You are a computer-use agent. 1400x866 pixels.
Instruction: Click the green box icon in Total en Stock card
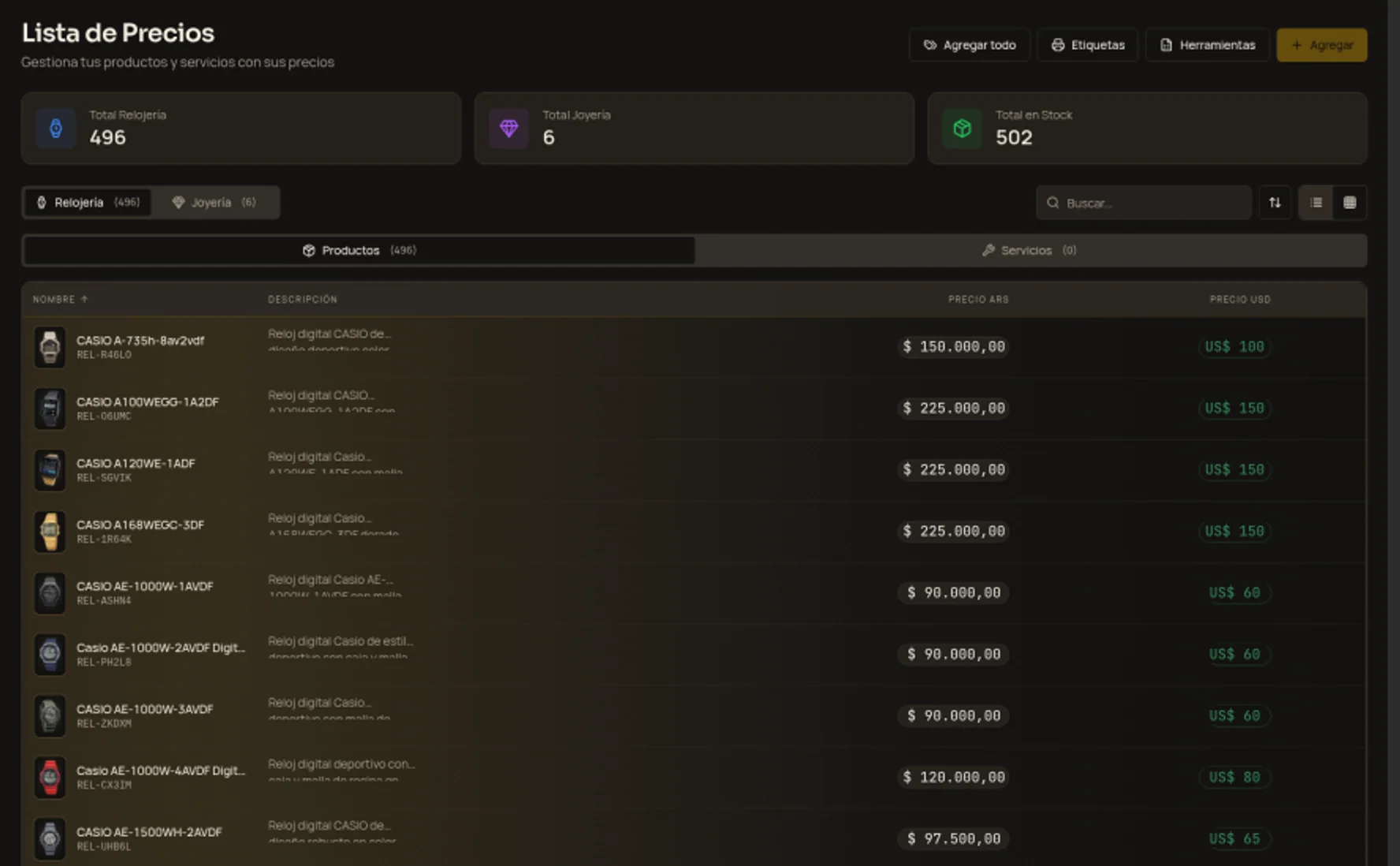pyautogui.click(x=963, y=128)
